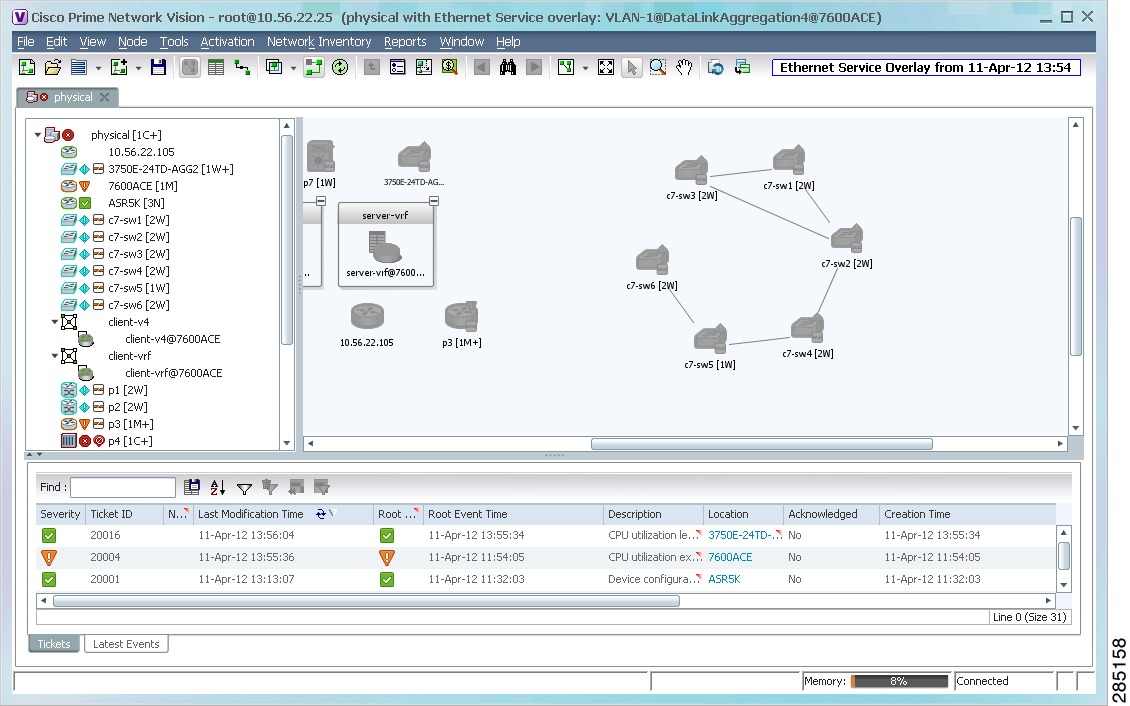Collapse the client-v4 tree node
This screenshot has height=706, width=1130.
coord(55,322)
